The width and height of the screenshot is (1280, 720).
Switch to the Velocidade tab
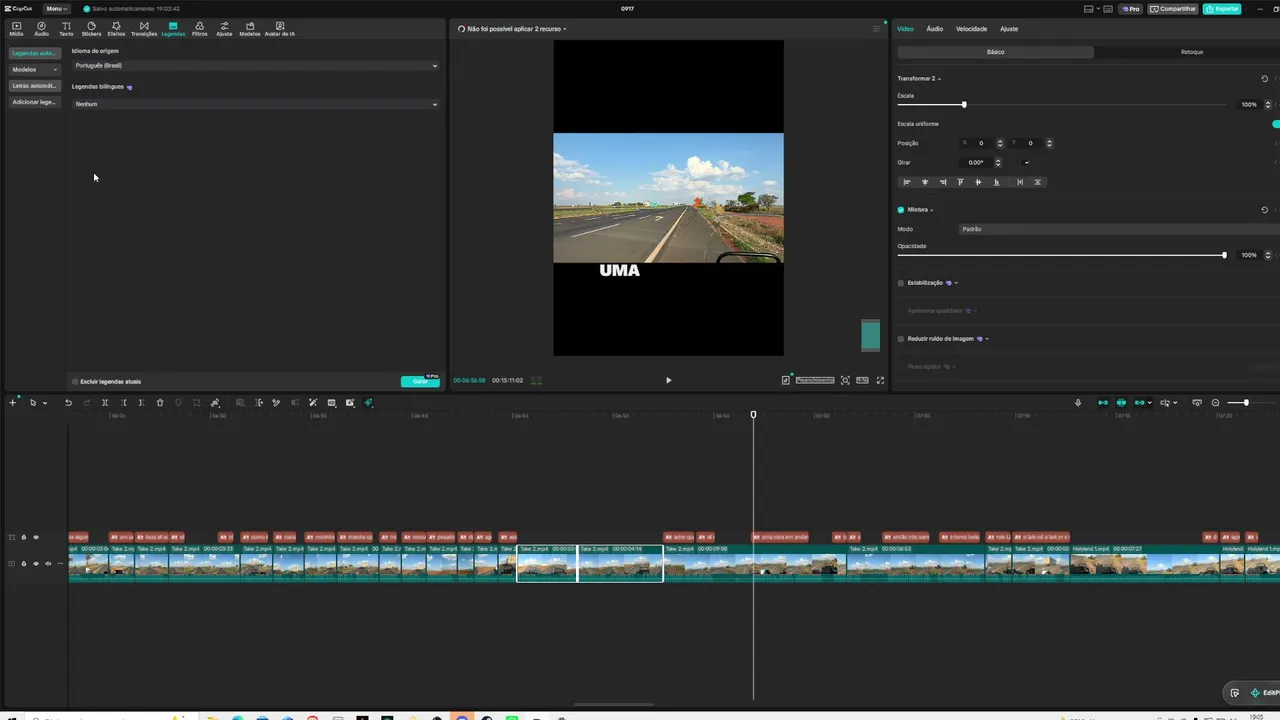[x=971, y=29]
